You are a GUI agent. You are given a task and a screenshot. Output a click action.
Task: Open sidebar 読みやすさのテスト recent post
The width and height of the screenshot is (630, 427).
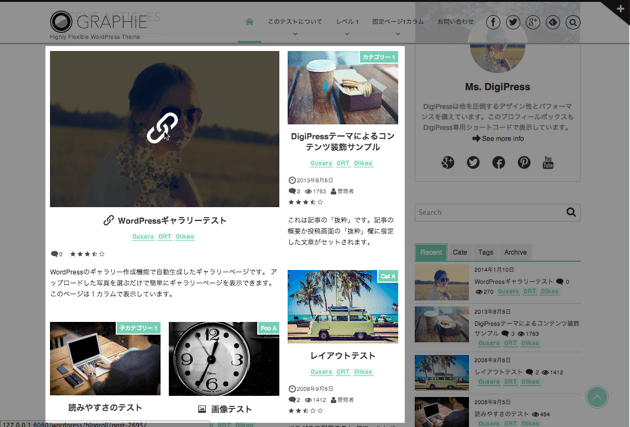point(501,414)
